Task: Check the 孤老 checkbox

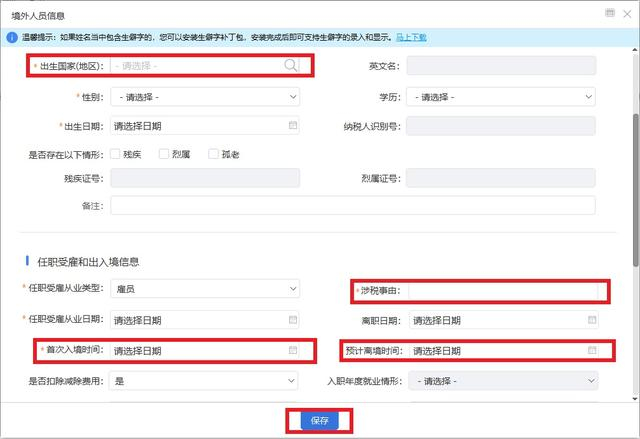Action: pos(213,154)
